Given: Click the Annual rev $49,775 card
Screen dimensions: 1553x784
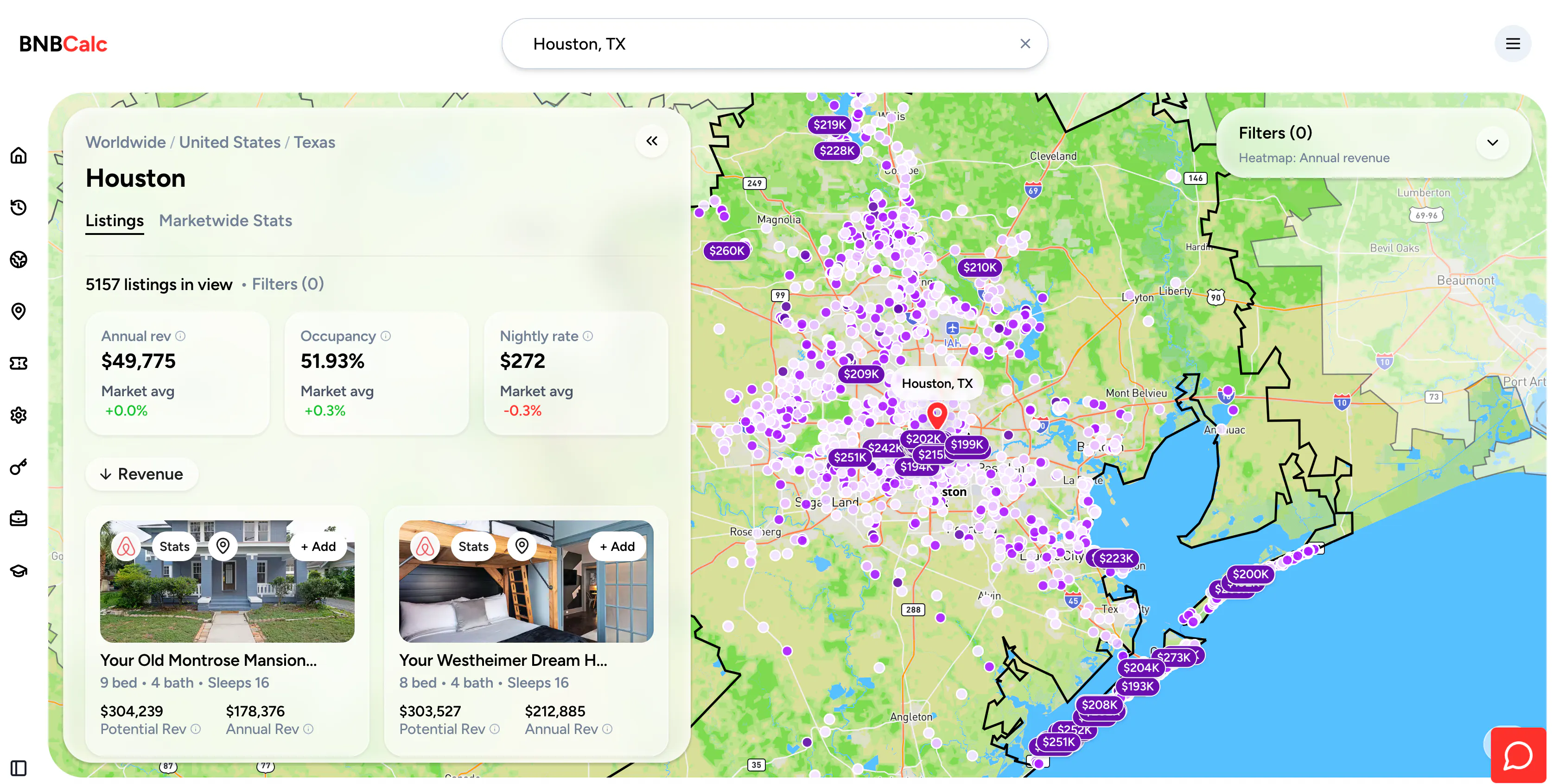Looking at the screenshot, I should (x=177, y=373).
